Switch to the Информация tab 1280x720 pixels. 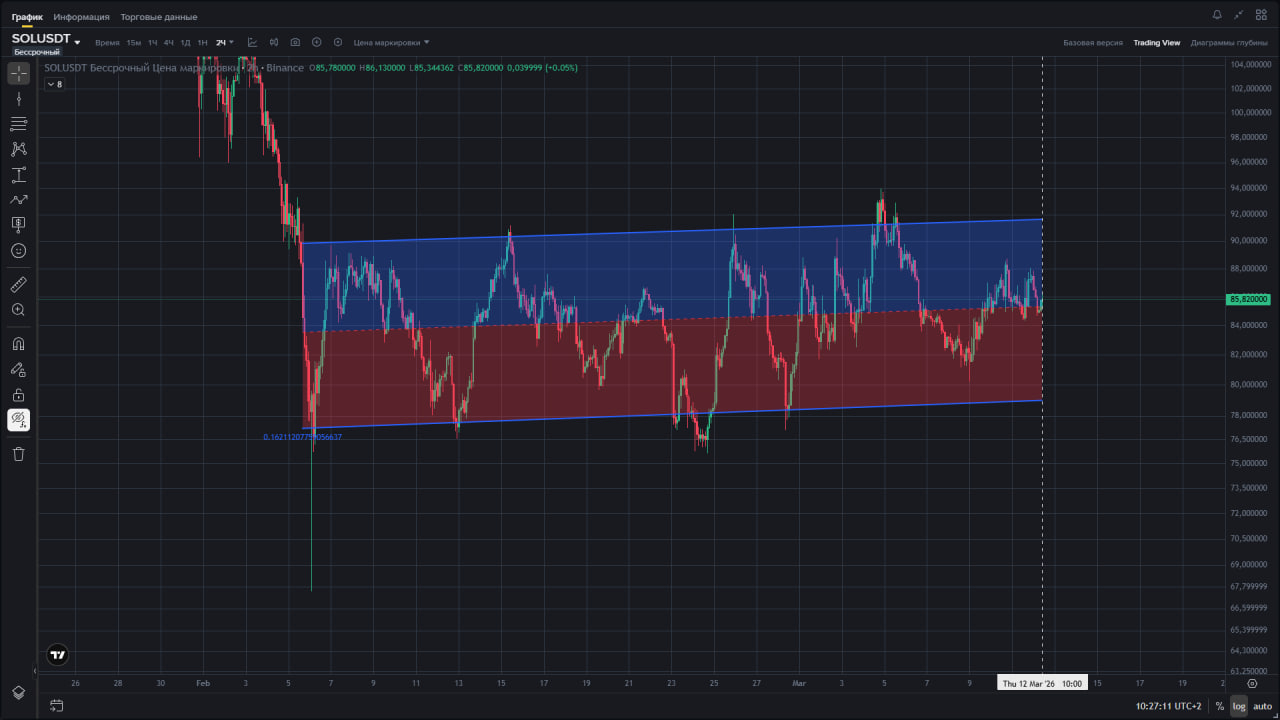[x=82, y=17]
